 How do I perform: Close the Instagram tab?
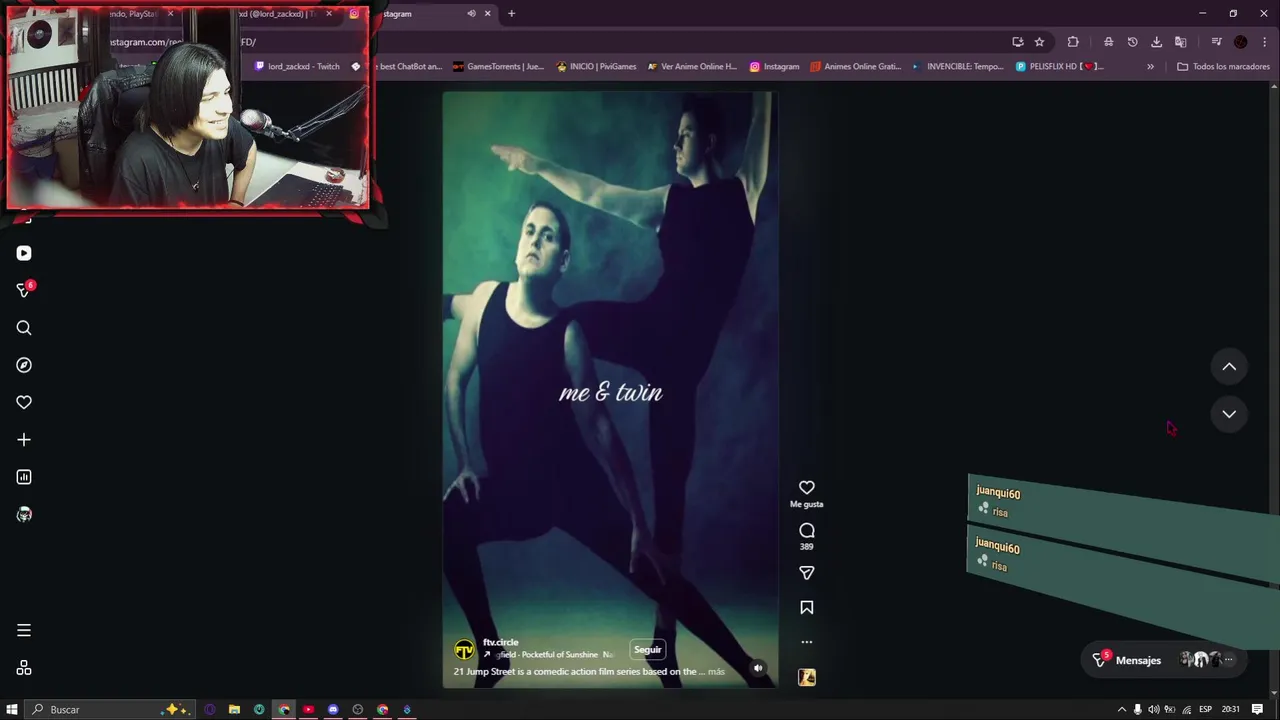click(x=488, y=14)
